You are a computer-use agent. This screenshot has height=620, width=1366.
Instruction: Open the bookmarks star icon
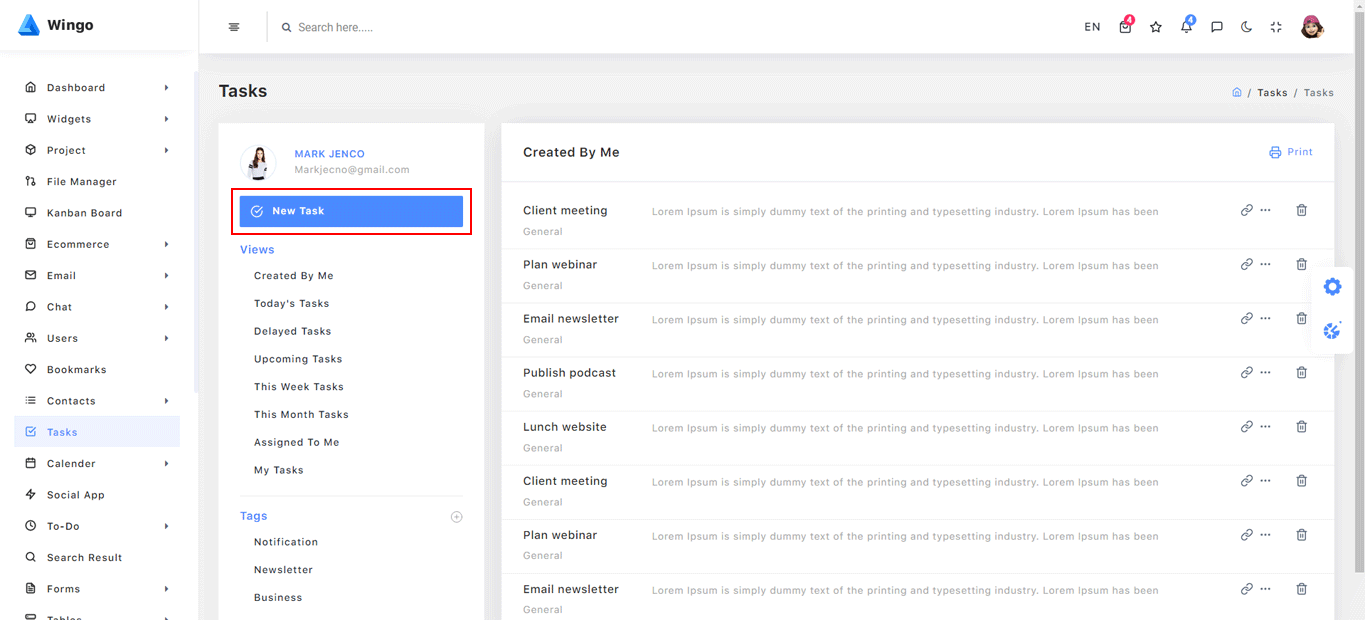click(1156, 27)
